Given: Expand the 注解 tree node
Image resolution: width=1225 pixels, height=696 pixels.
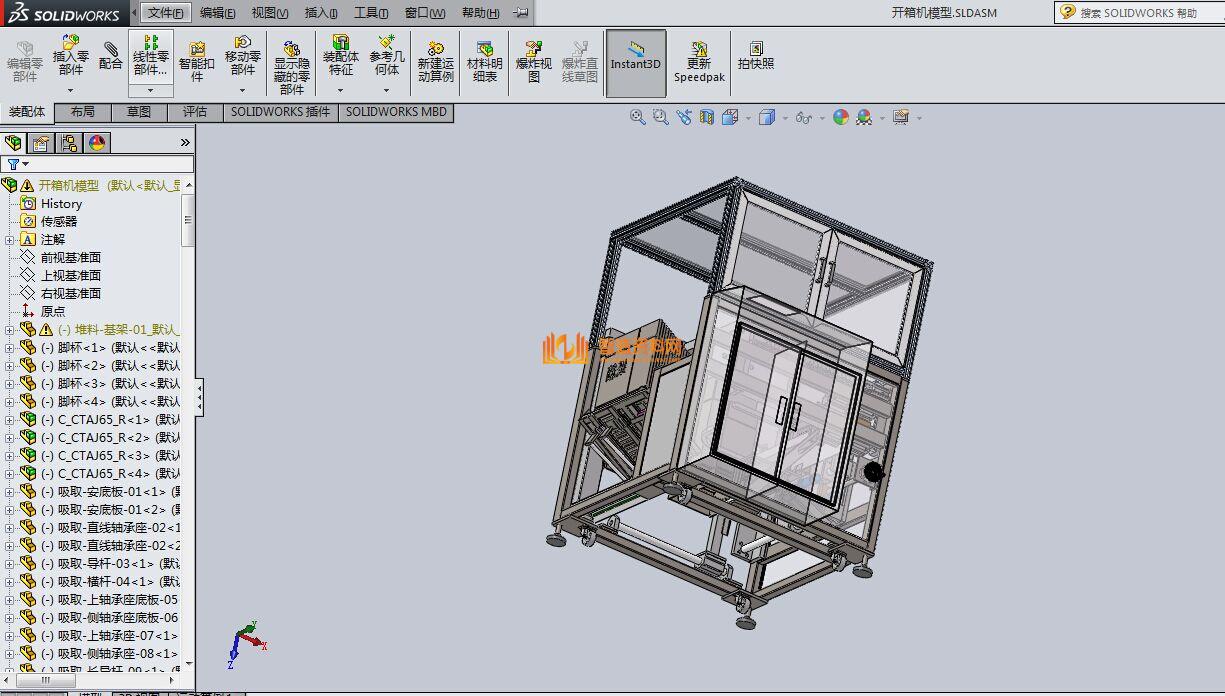Looking at the screenshot, I should 10,240.
